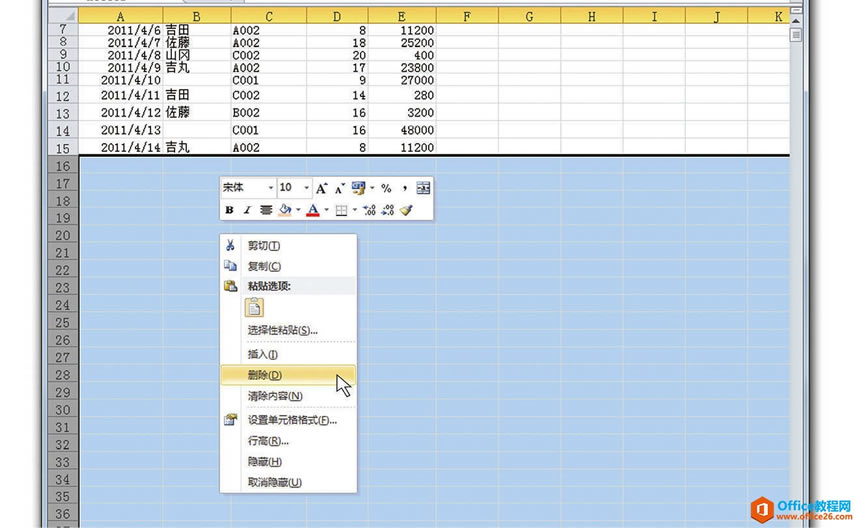
Task: Toggle italic formatting
Action: (x=247, y=210)
